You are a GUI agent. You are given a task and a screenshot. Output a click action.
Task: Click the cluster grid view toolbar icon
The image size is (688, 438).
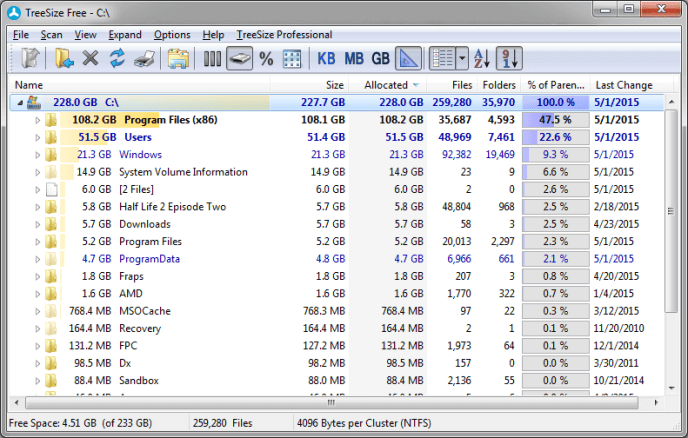(x=292, y=59)
